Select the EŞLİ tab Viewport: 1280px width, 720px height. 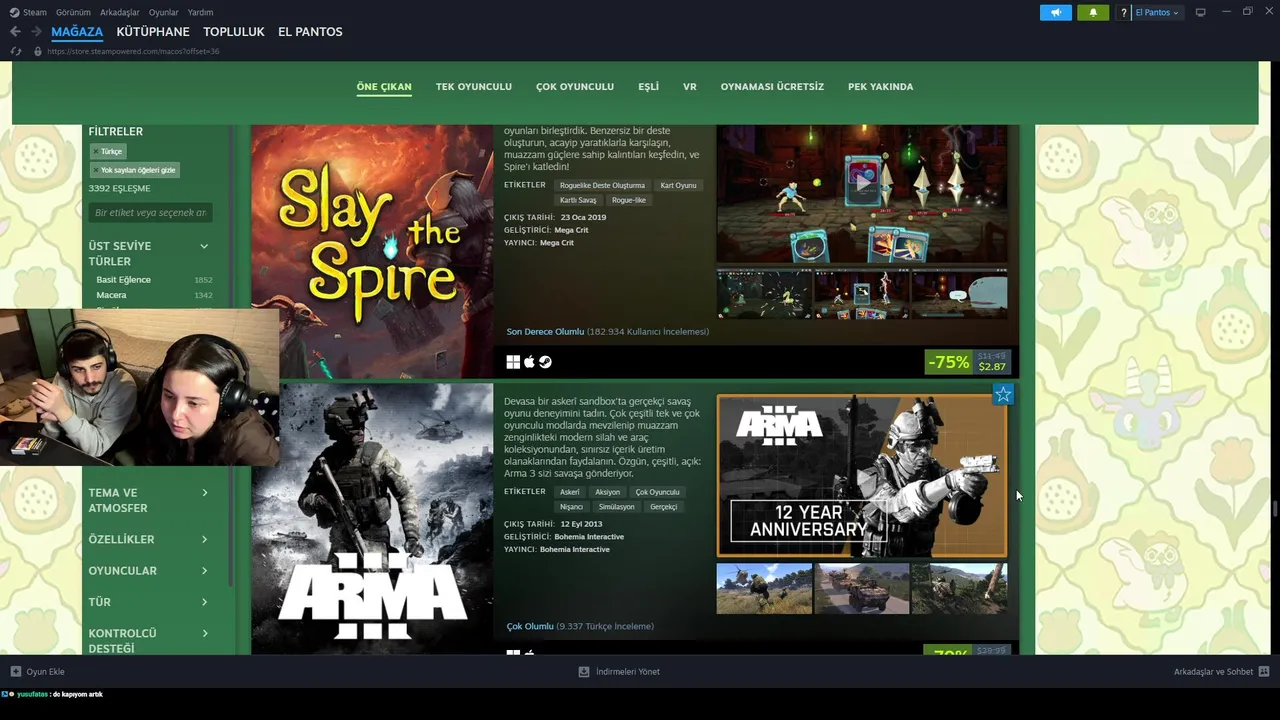pos(649,87)
